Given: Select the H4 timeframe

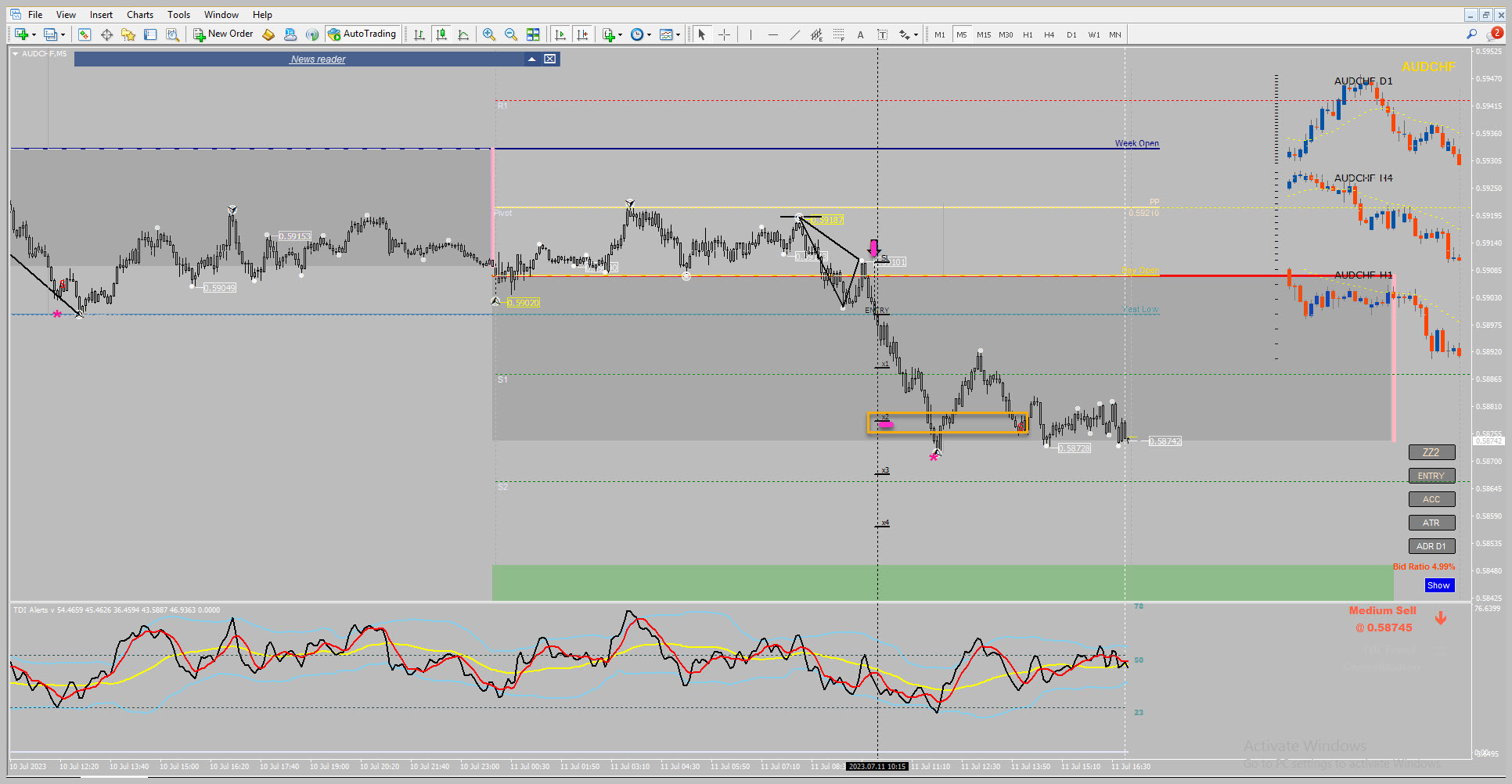Looking at the screenshot, I should (x=1049, y=34).
